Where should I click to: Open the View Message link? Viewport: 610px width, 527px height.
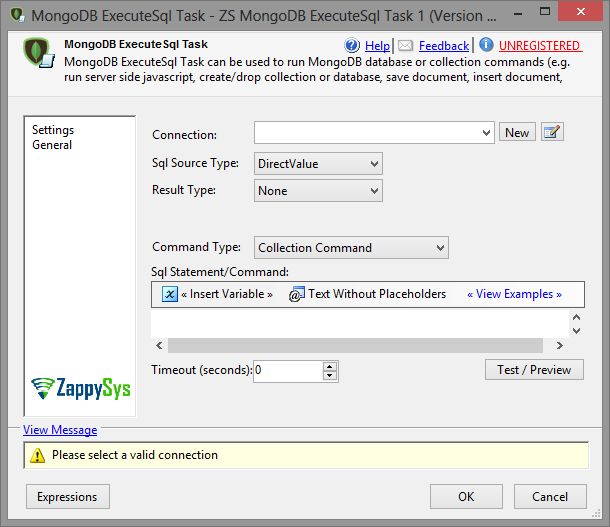click(60, 430)
